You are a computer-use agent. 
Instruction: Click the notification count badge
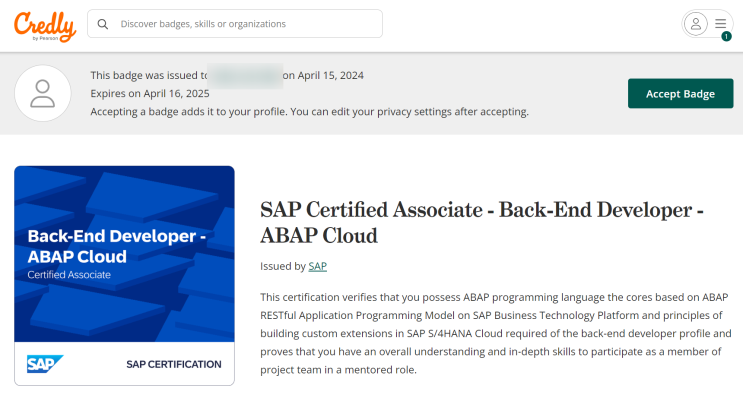coord(726,36)
